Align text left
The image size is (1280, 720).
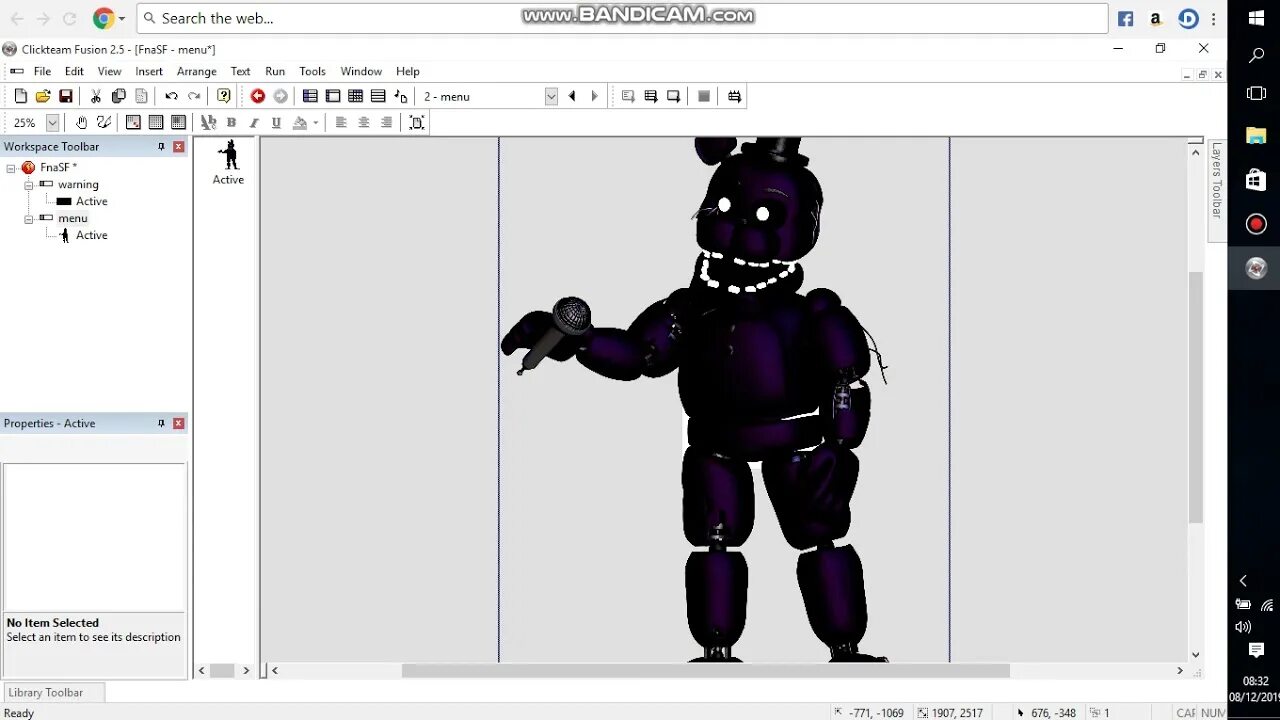tap(341, 122)
